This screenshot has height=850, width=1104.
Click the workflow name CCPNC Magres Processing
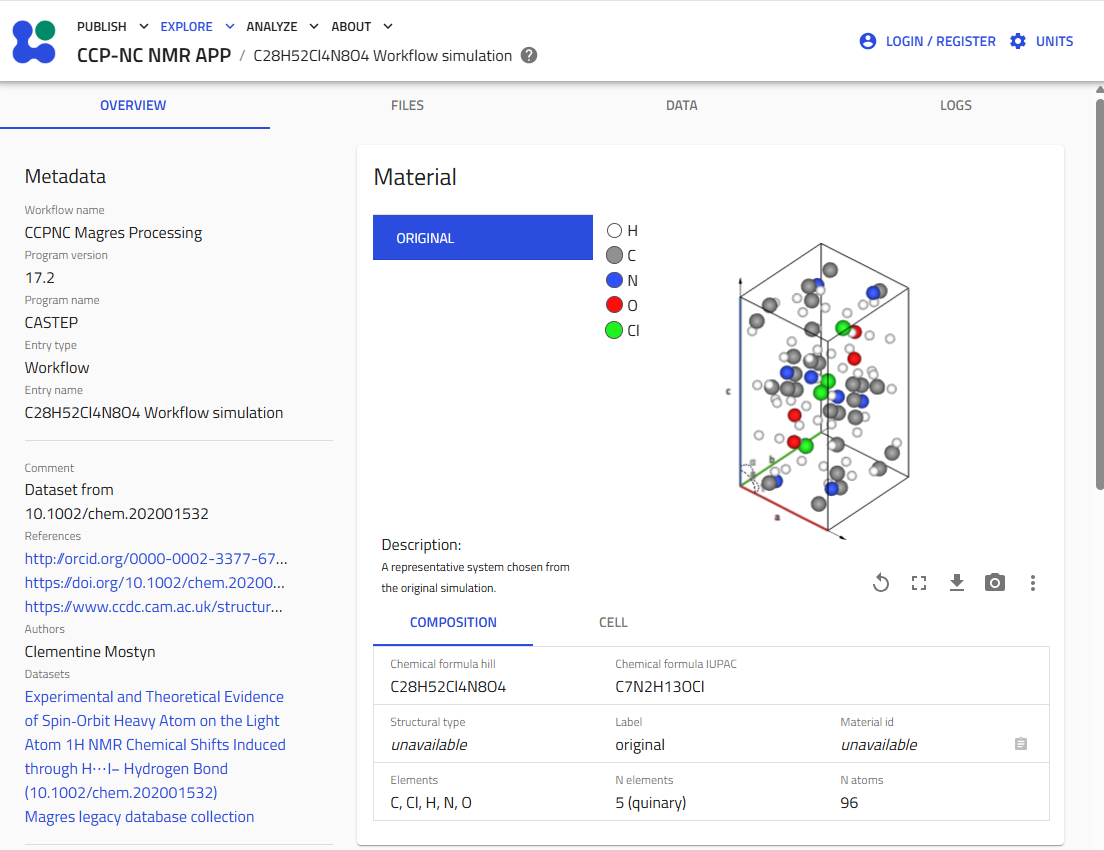113,233
